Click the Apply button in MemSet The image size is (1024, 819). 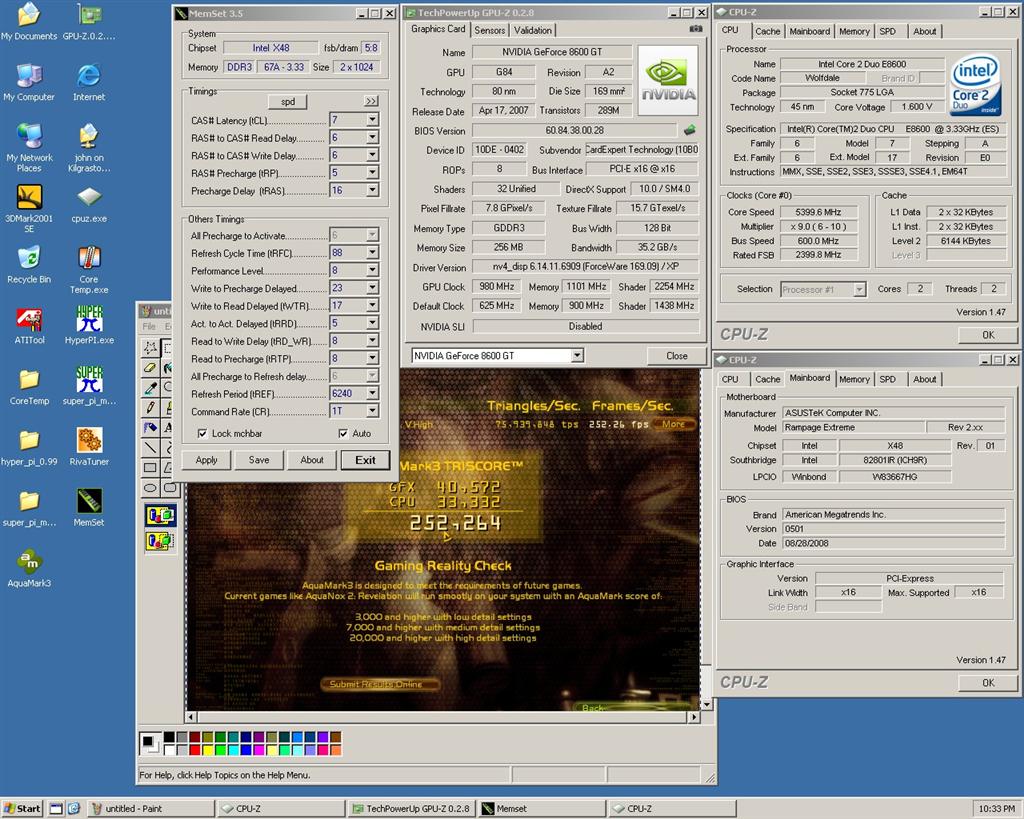coord(206,460)
